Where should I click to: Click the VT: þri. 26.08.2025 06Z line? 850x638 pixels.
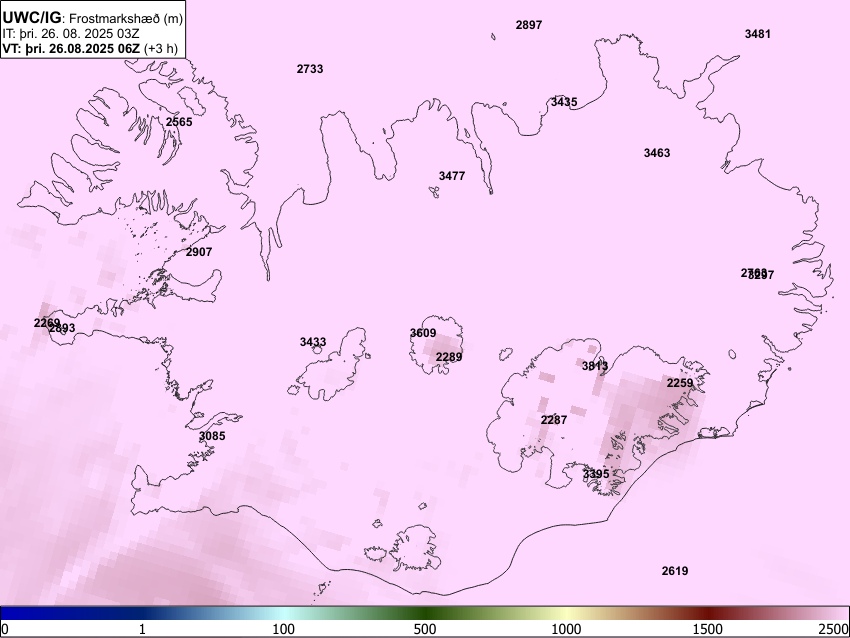[x=89, y=48]
